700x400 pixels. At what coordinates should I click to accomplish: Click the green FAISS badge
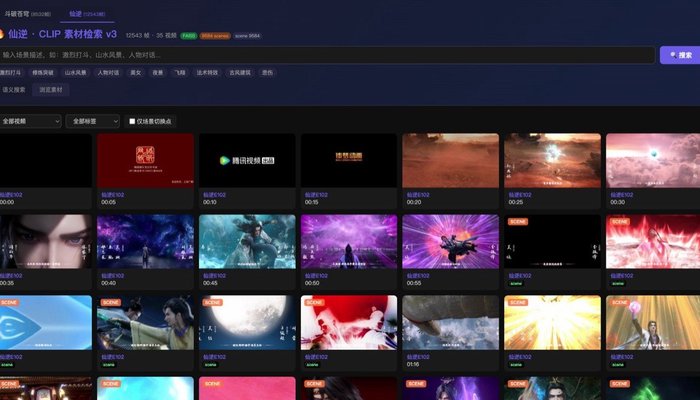(188, 36)
